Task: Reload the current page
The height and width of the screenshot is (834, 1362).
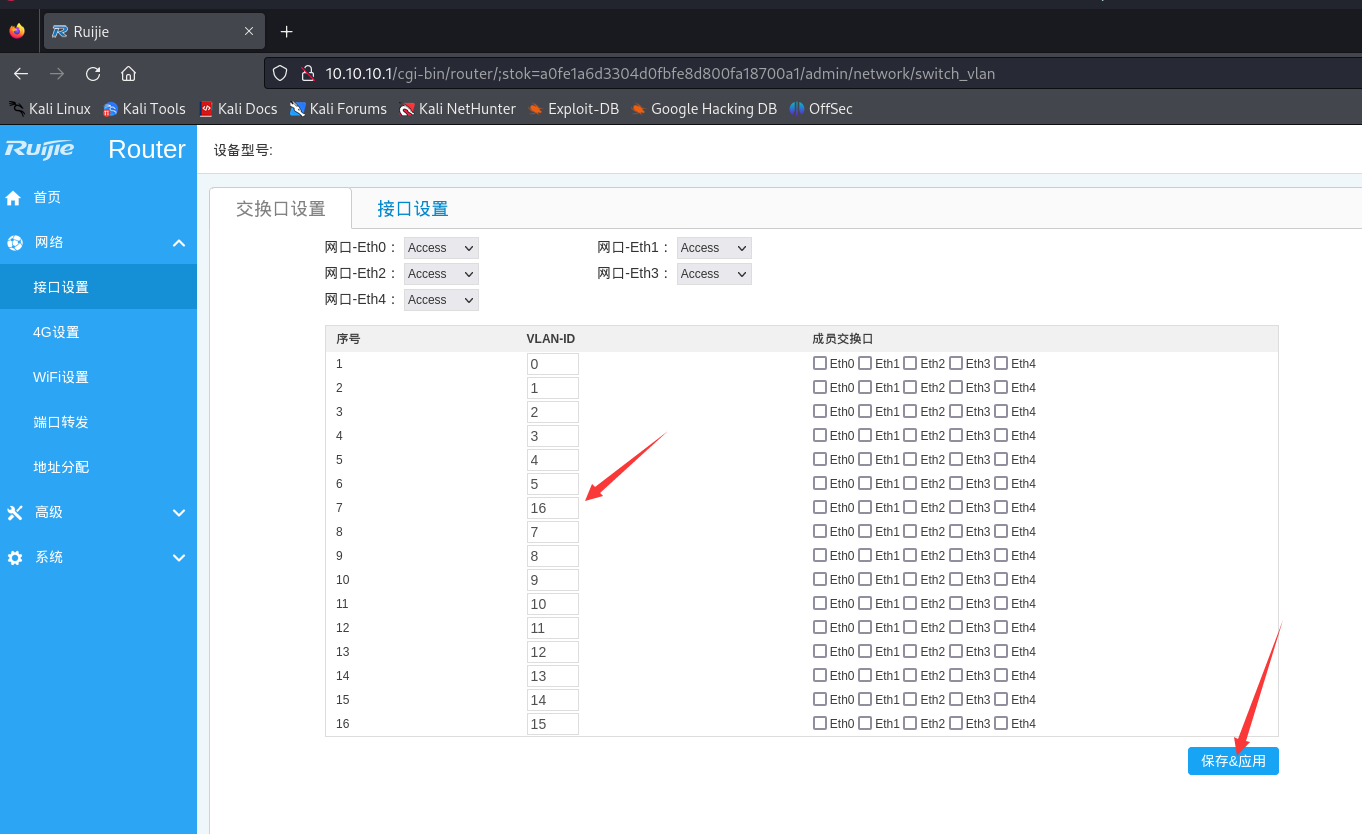Action: (93, 73)
